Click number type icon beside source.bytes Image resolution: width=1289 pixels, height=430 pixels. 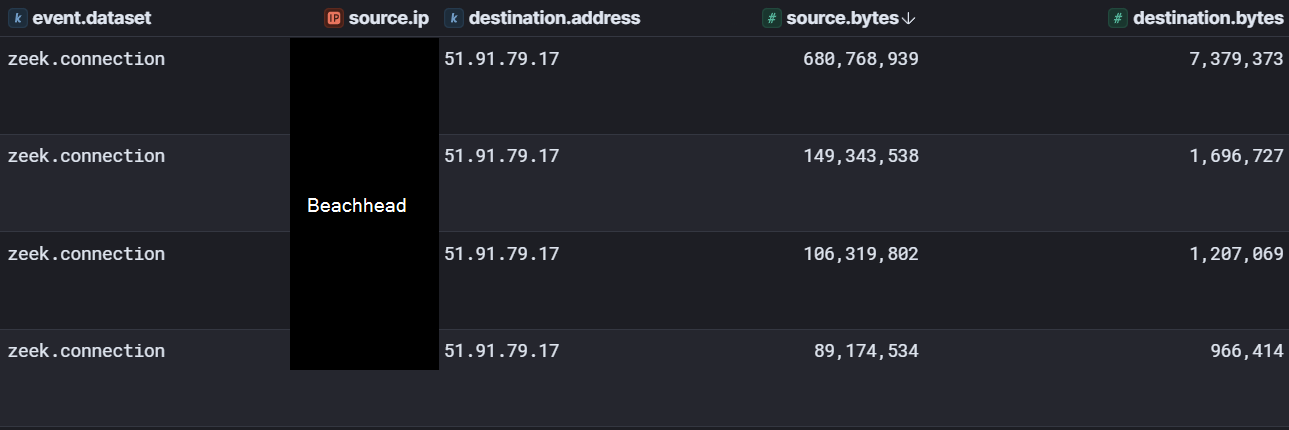click(771, 18)
